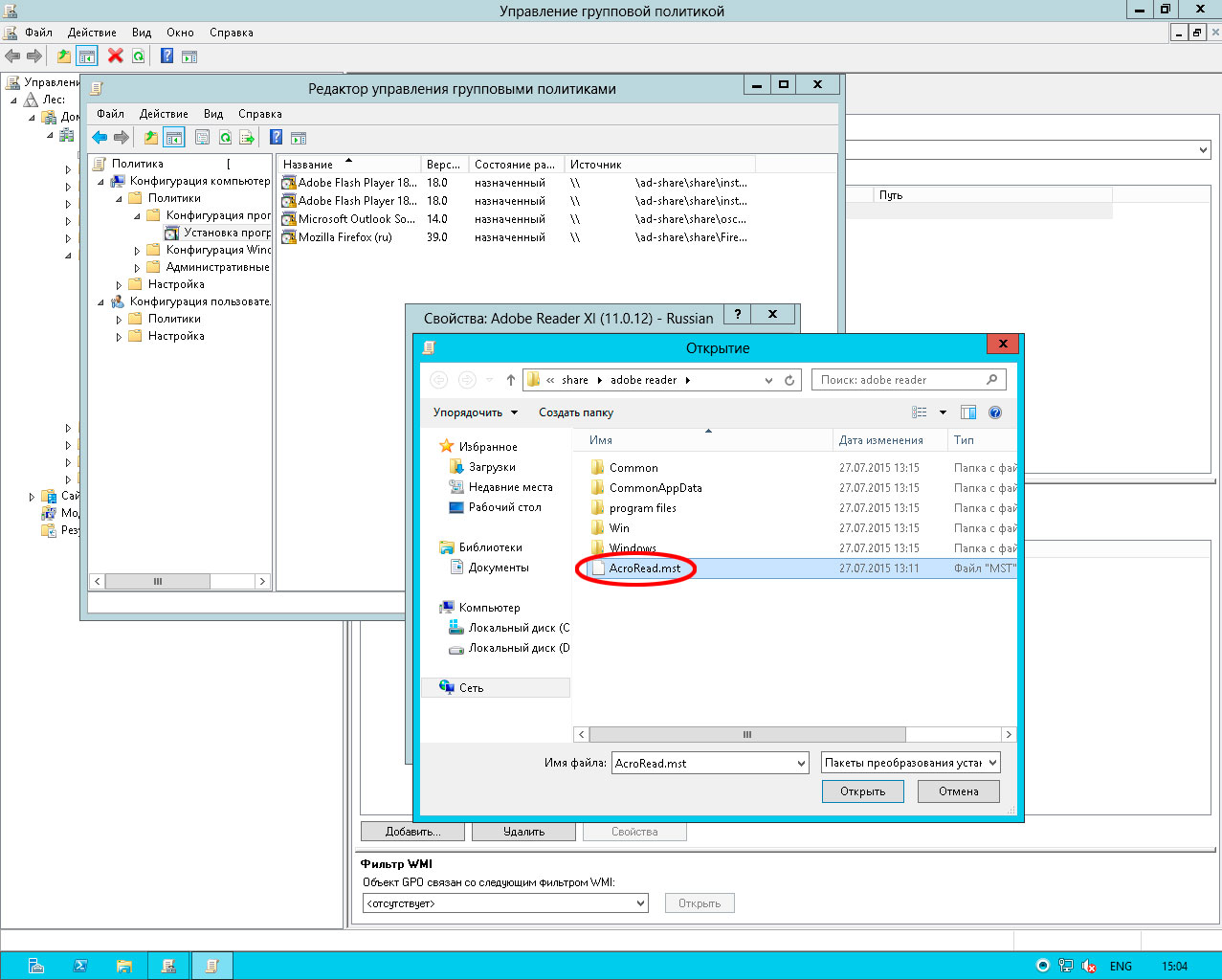The image size is (1222, 980).
Task: Click Удалить button in main window
Action: 523,832
